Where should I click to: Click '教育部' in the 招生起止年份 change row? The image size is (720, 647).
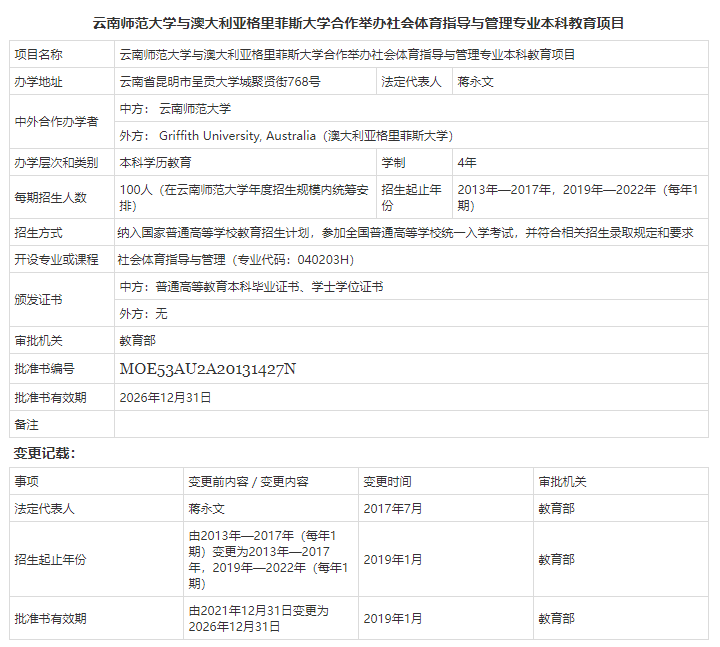point(557,560)
